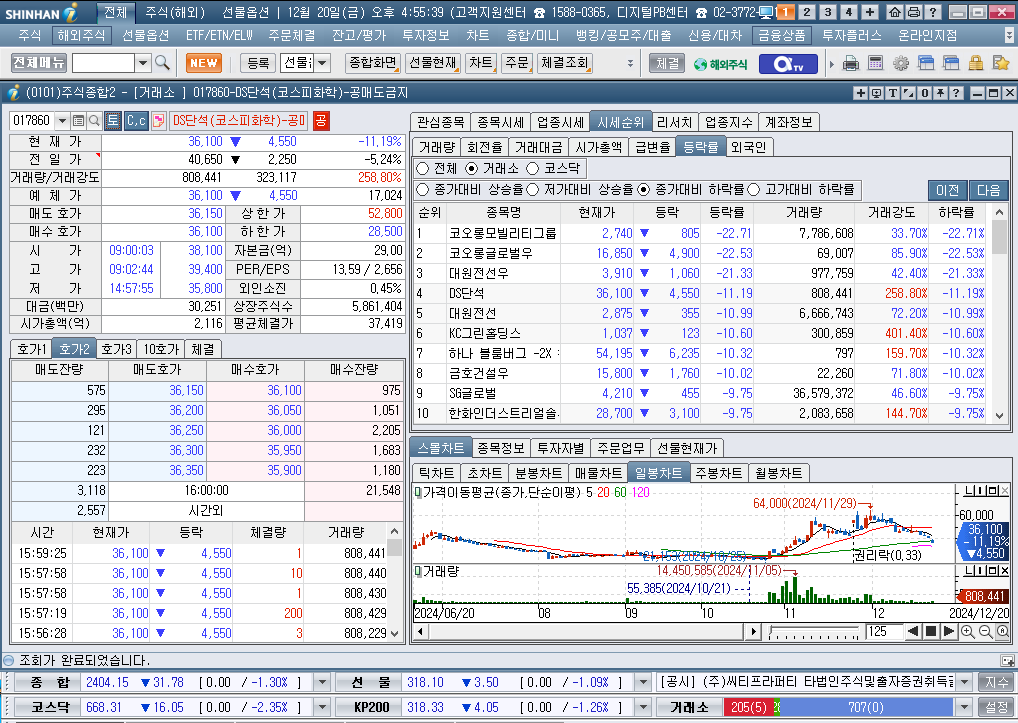Click the alpha TV icon
Image resolution: width=1018 pixels, height=723 pixels.
[788, 64]
